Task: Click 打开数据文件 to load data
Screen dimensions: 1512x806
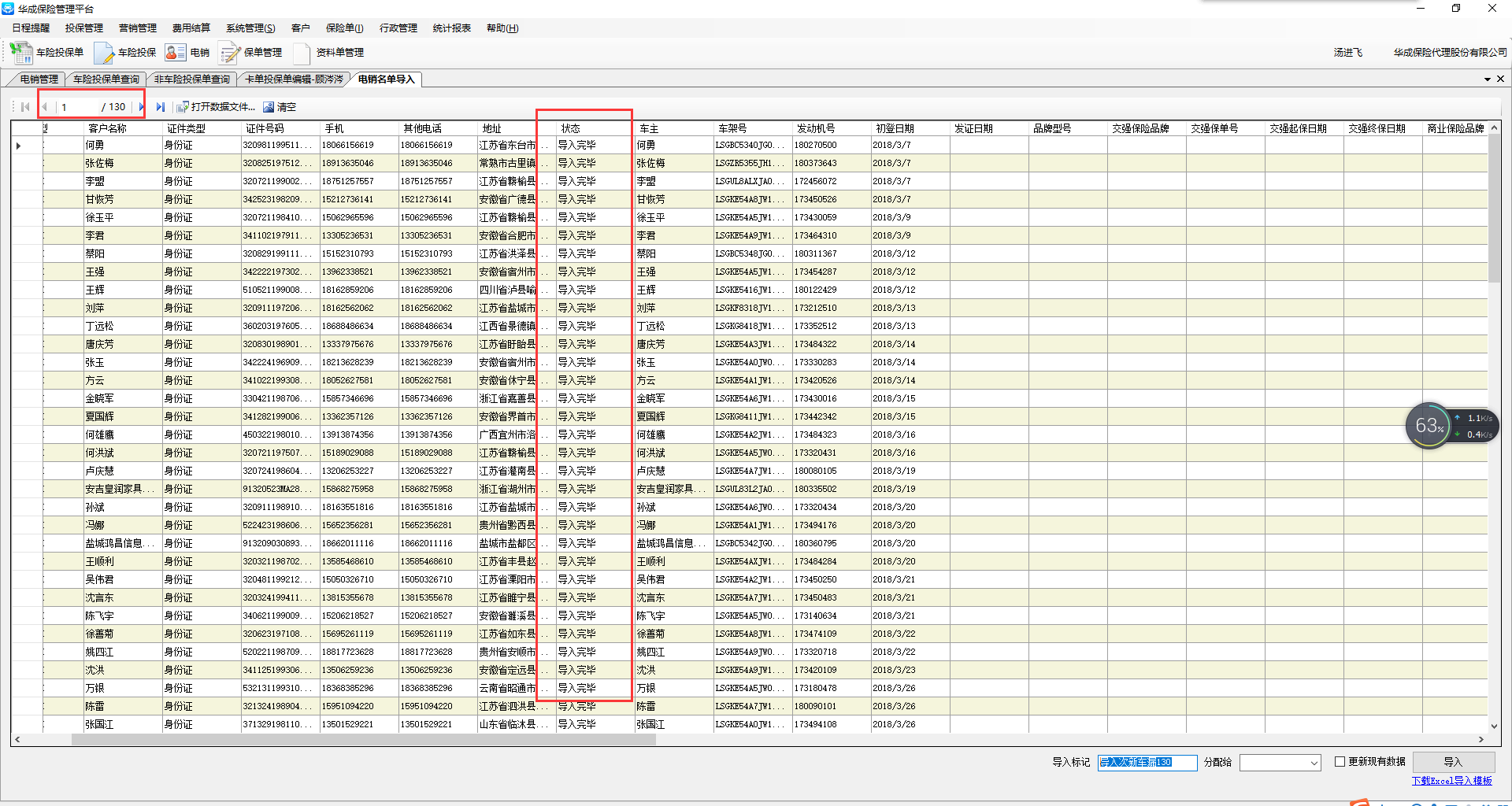Action: pos(215,107)
